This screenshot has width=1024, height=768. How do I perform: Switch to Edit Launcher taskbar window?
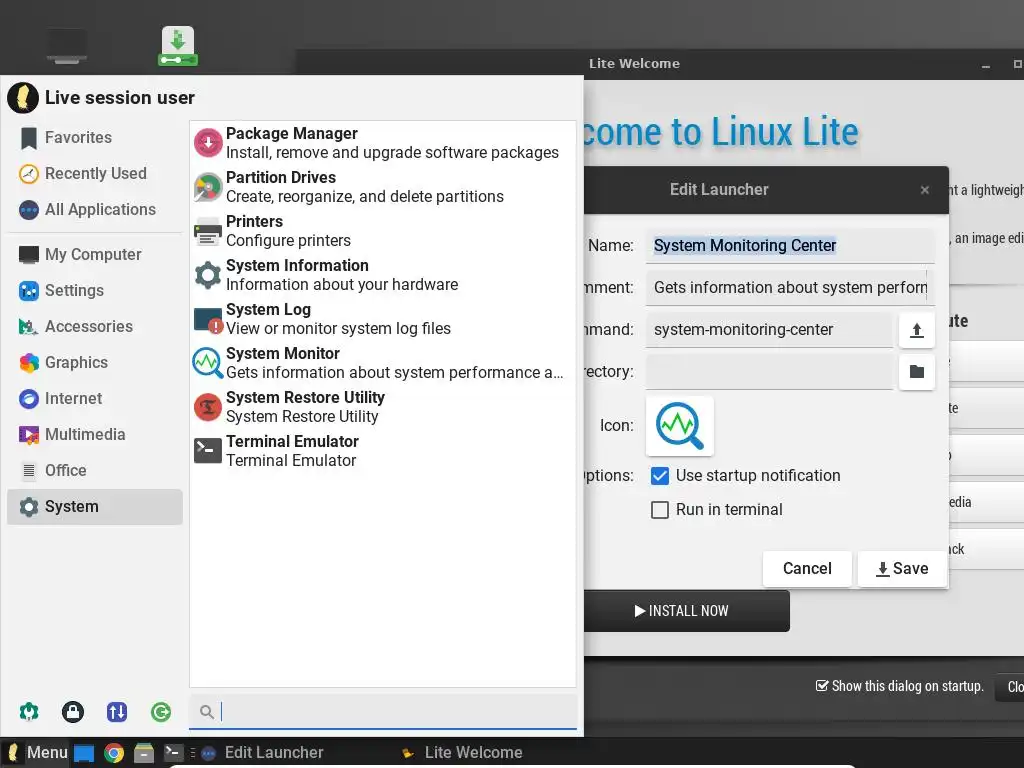point(264,753)
